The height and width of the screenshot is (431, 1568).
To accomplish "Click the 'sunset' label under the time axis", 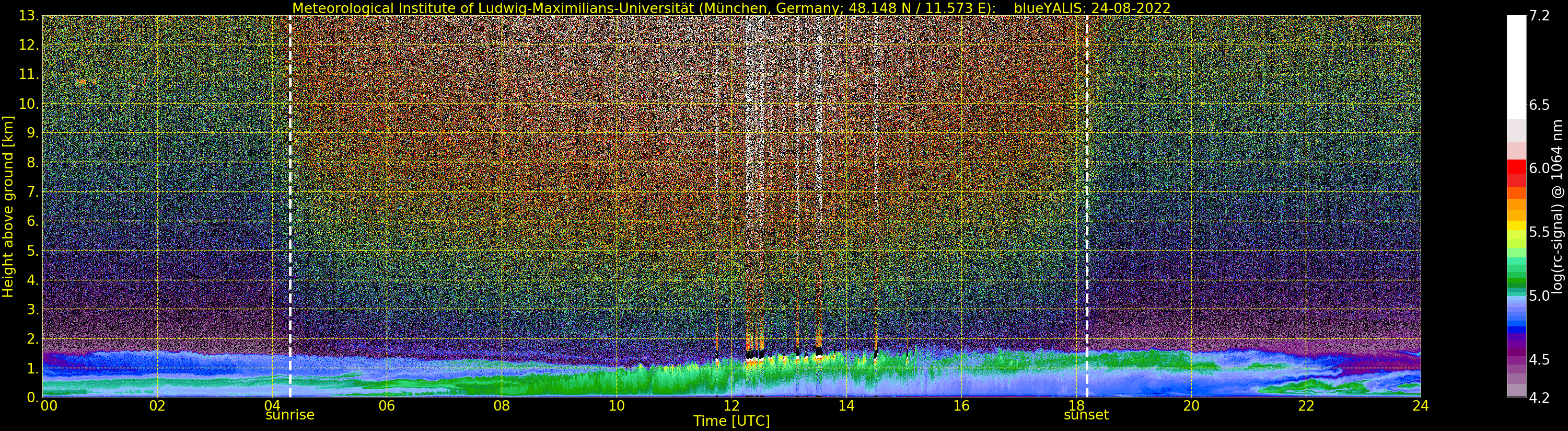I will point(1086,415).
